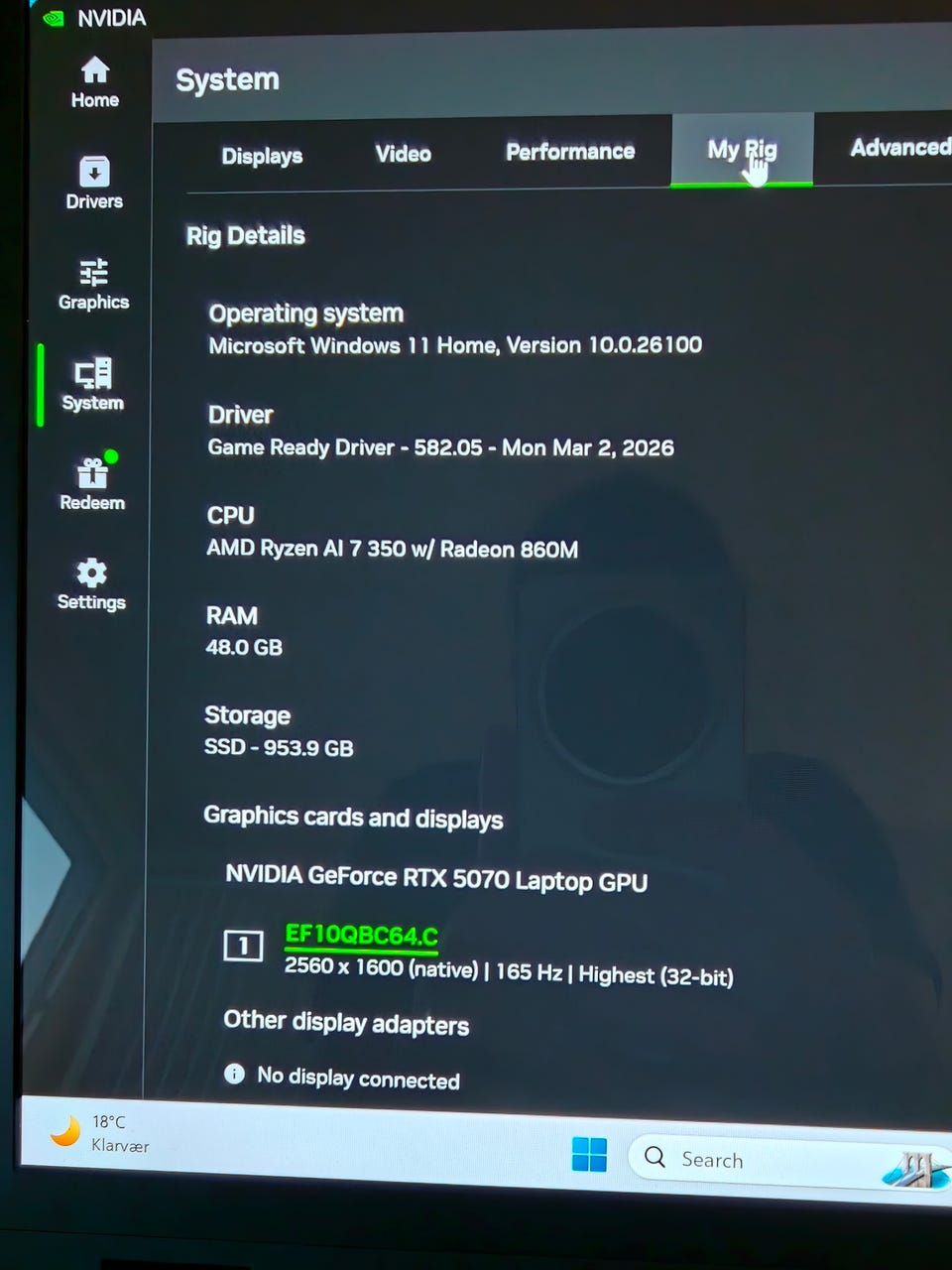Viewport: 952px width, 1270px height.
Task: Open the Windows Start menu
Action: click(589, 1154)
